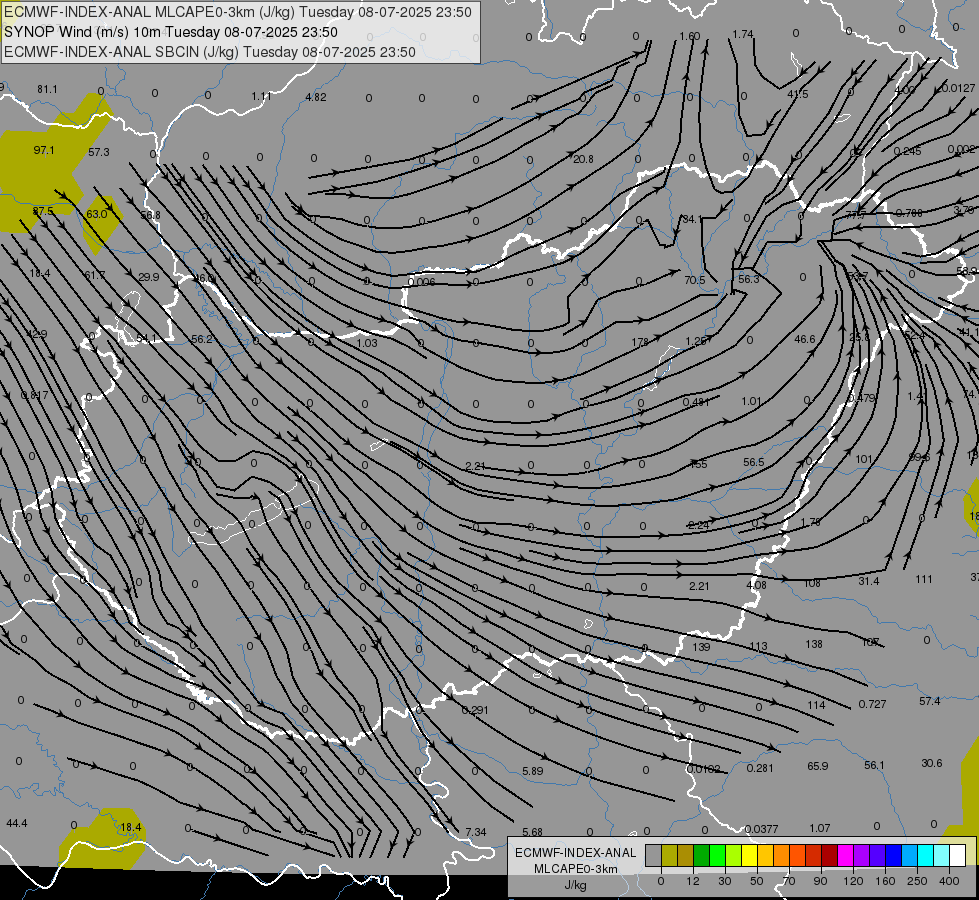Click the 4.08 value on the map
Image resolution: width=979 pixels, height=900 pixels.
(x=756, y=585)
